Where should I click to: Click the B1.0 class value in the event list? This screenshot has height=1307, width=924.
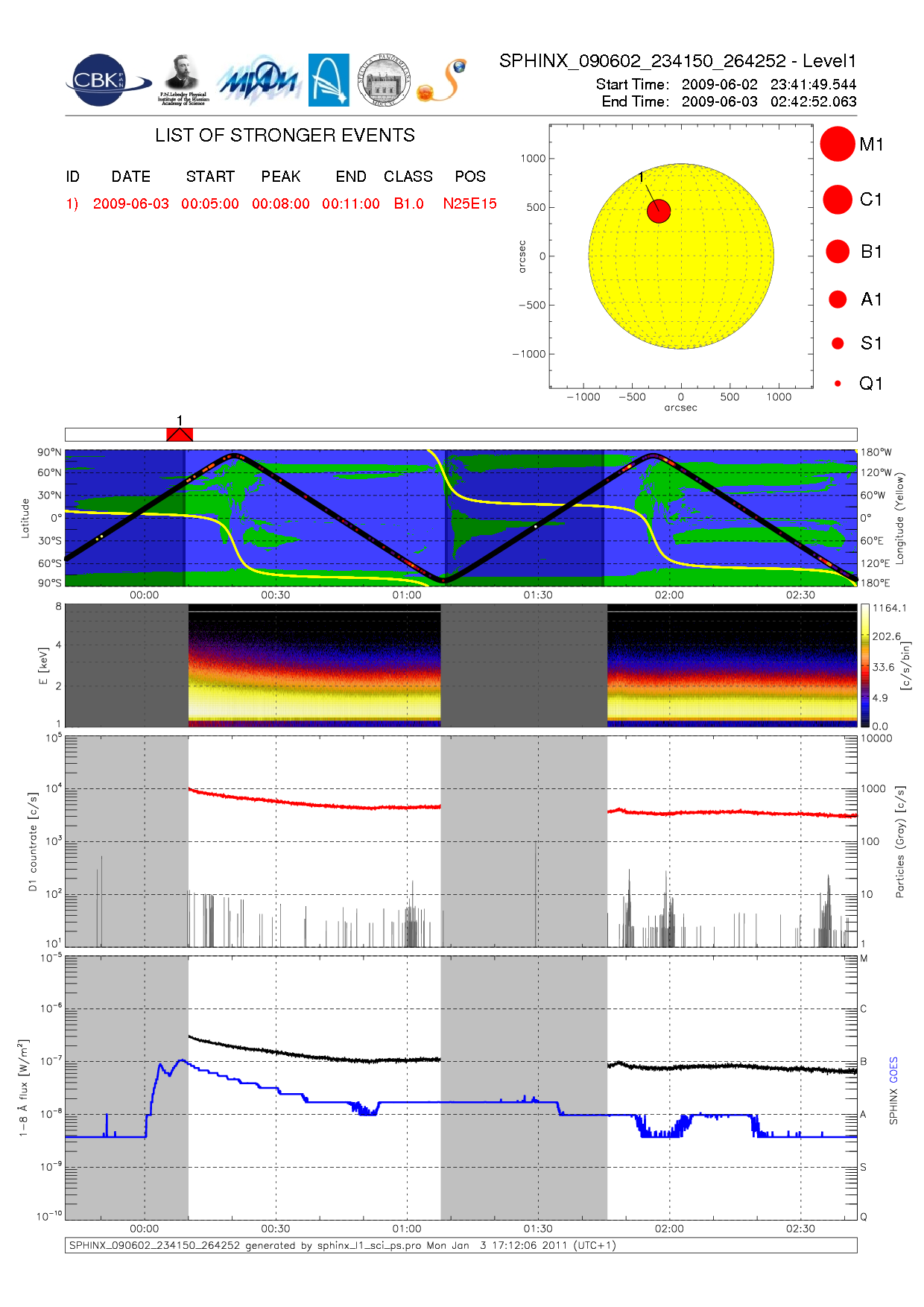point(408,203)
